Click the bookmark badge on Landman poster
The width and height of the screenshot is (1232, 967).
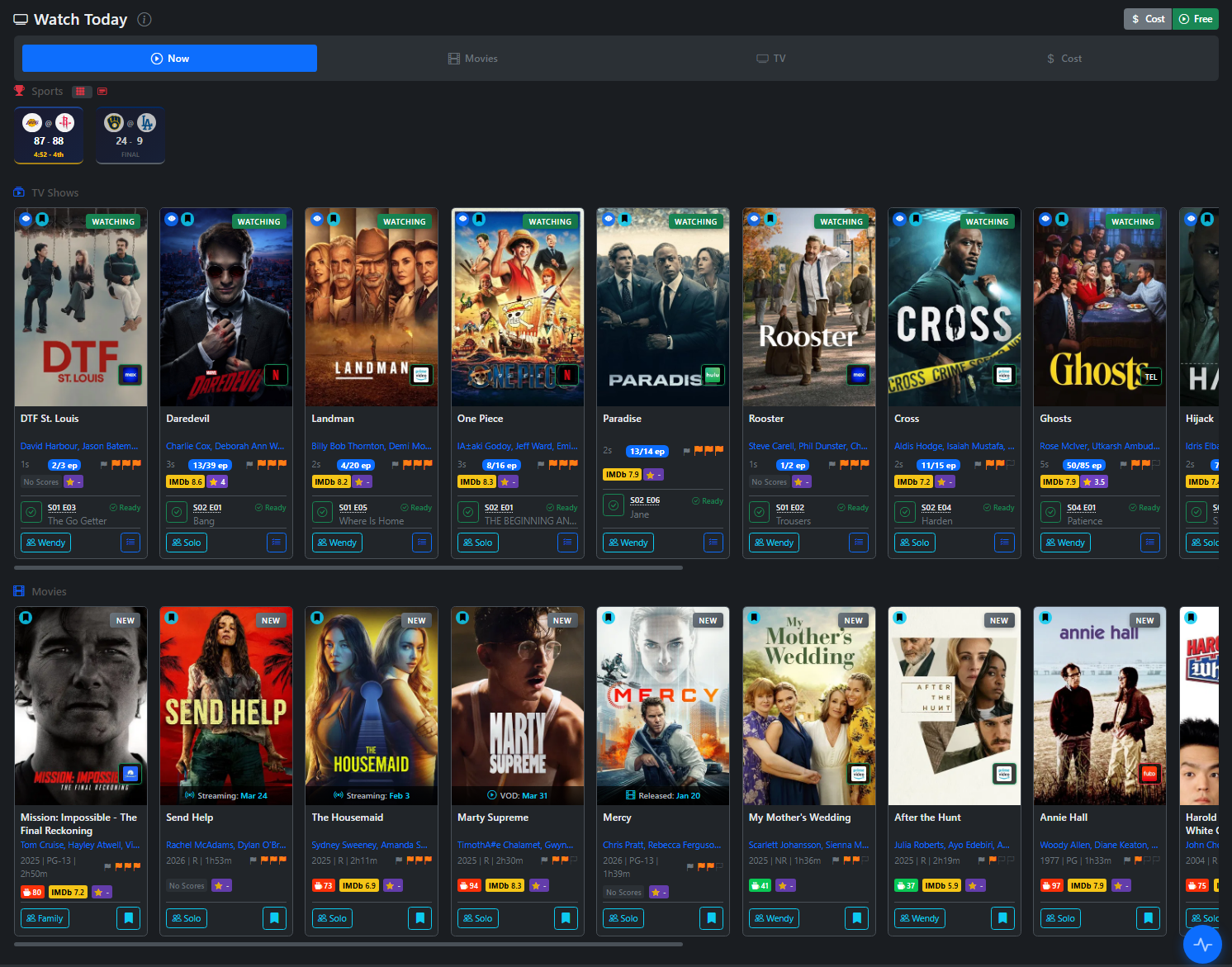(334, 219)
